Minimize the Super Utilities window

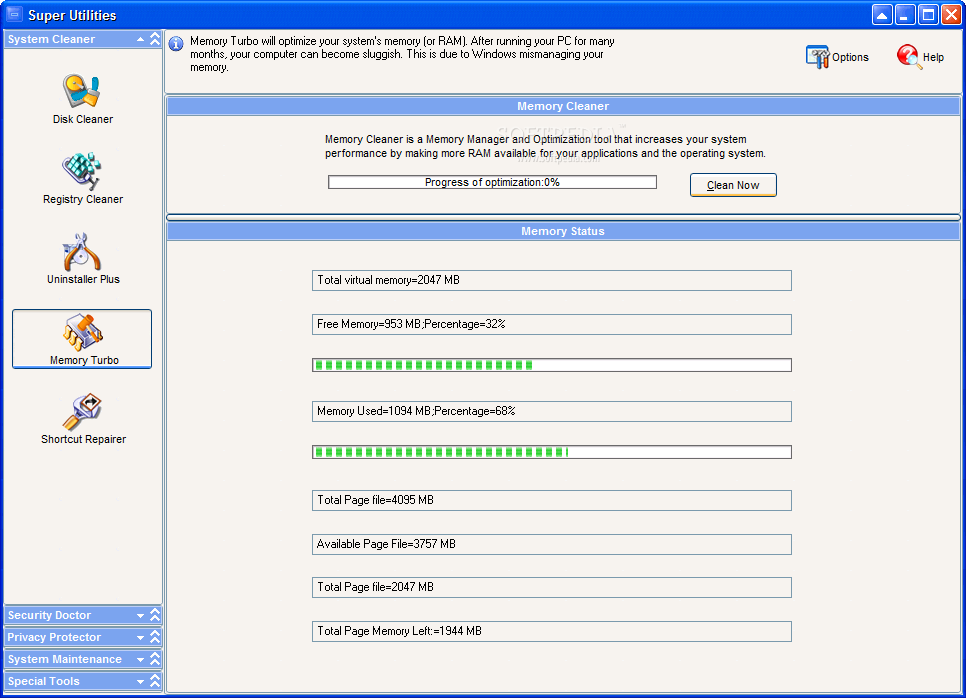click(904, 15)
